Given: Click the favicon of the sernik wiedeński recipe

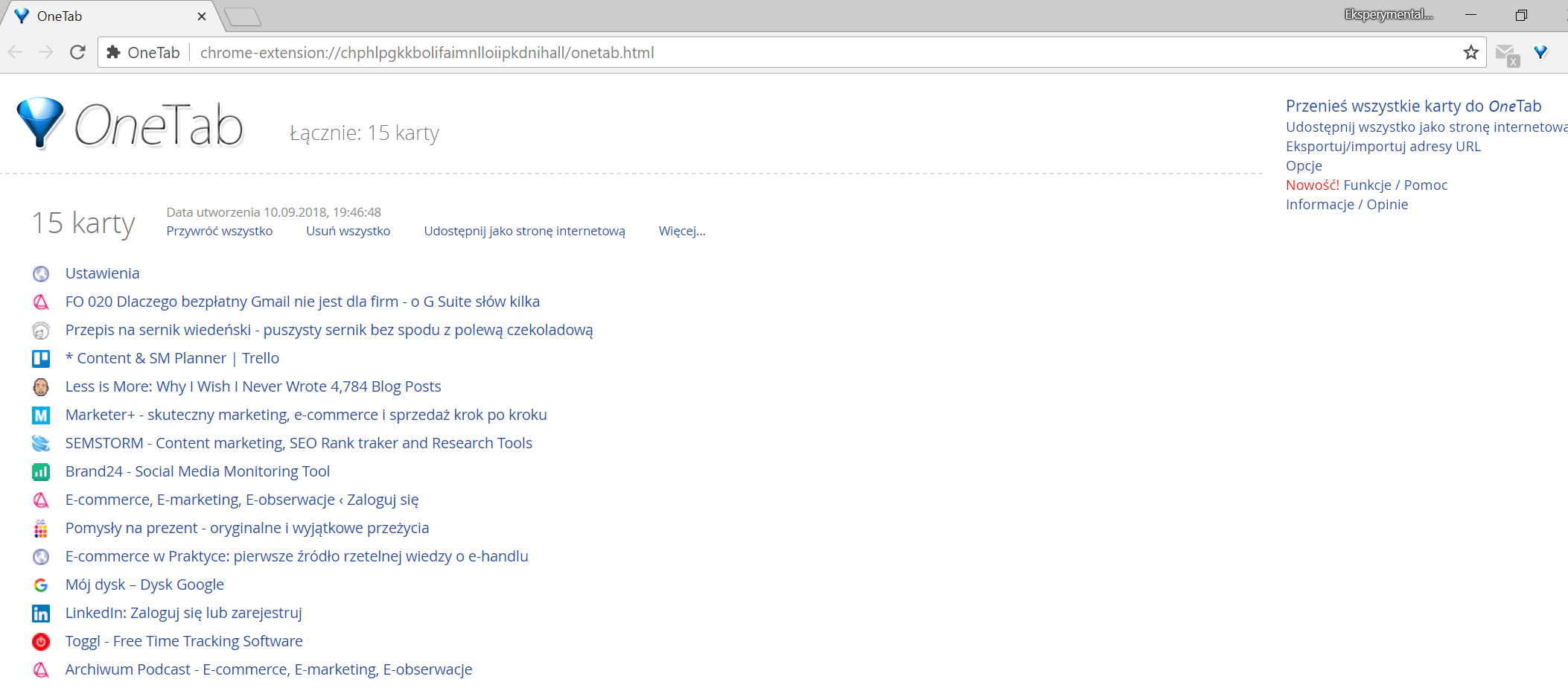Looking at the screenshot, I should [41, 331].
